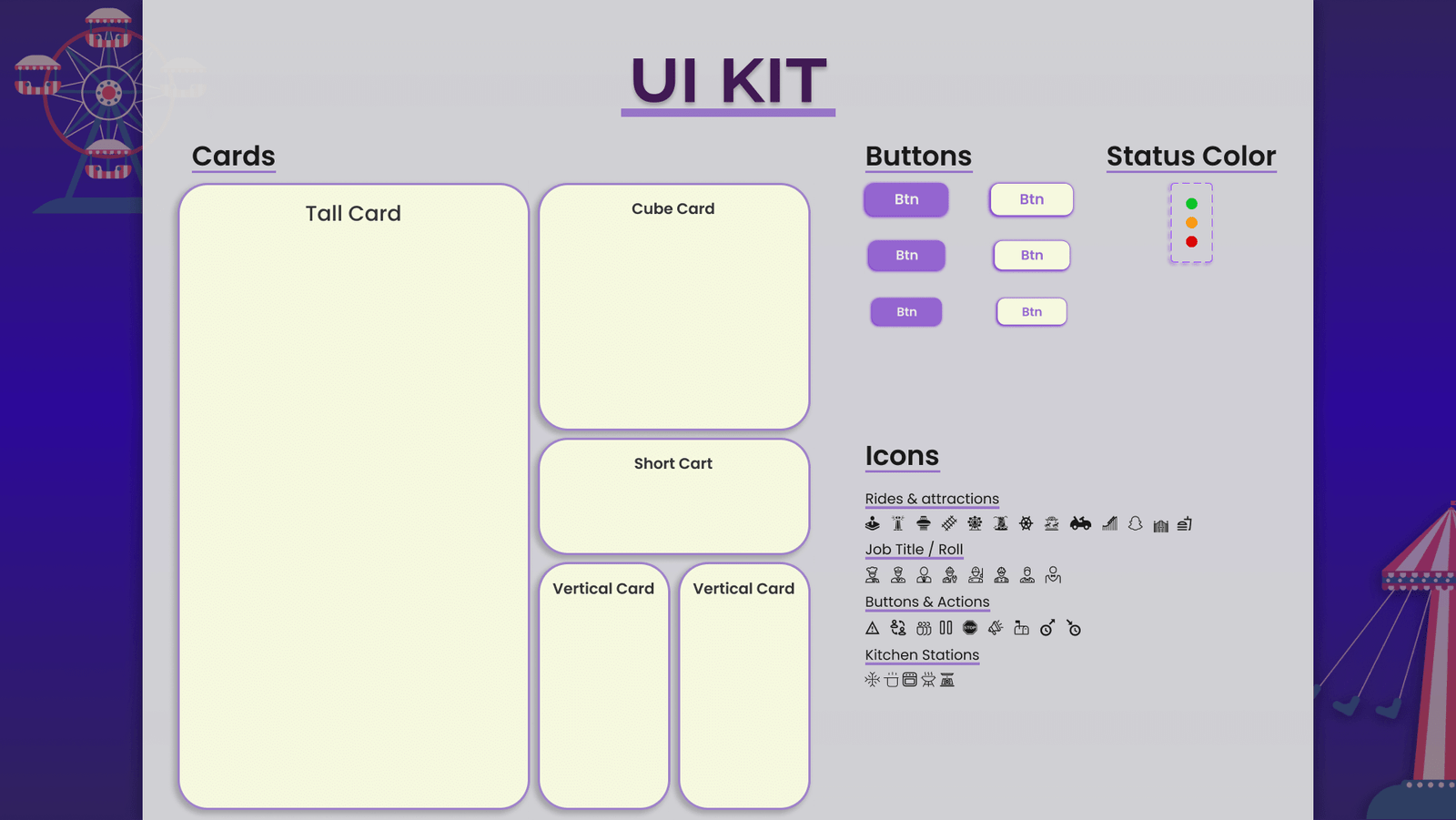This screenshot has height=820, width=1456.
Task: Click the Ferris wheel ride icon
Action: pos(975,523)
